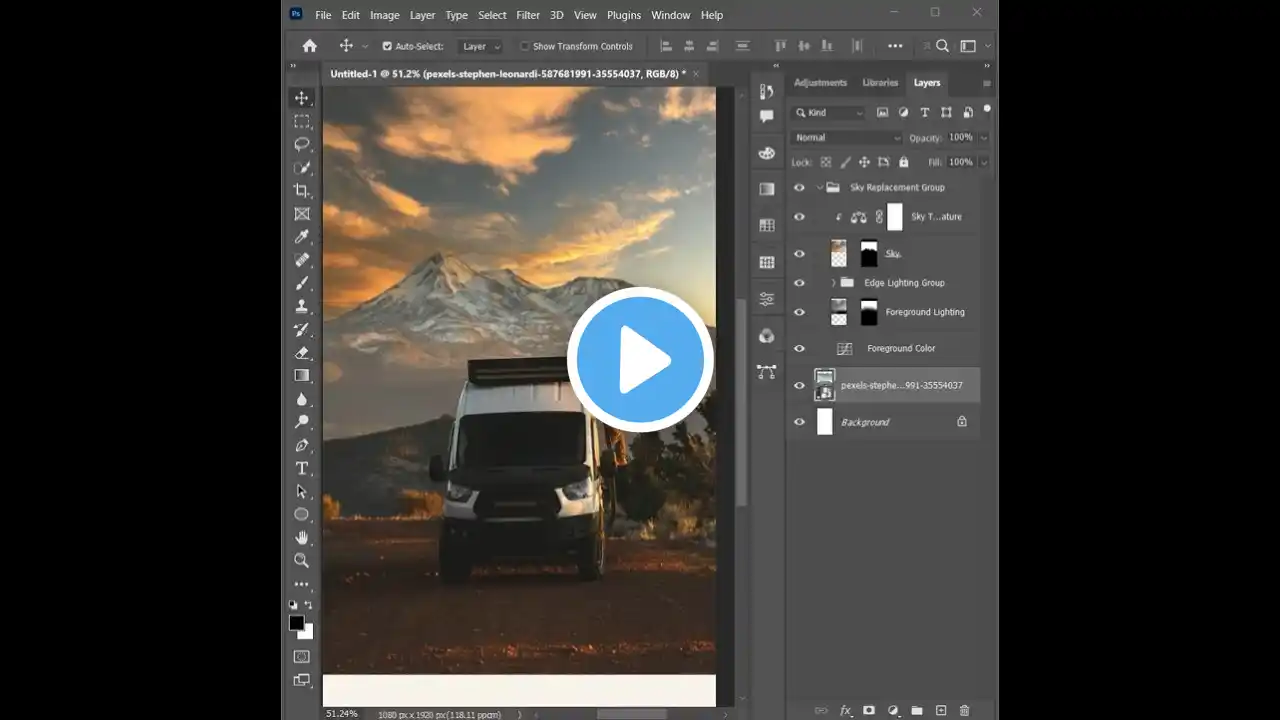The height and width of the screenshot is (720, 1280).
Task: Select the Gradient tool
Action: (x=301, y=375)
